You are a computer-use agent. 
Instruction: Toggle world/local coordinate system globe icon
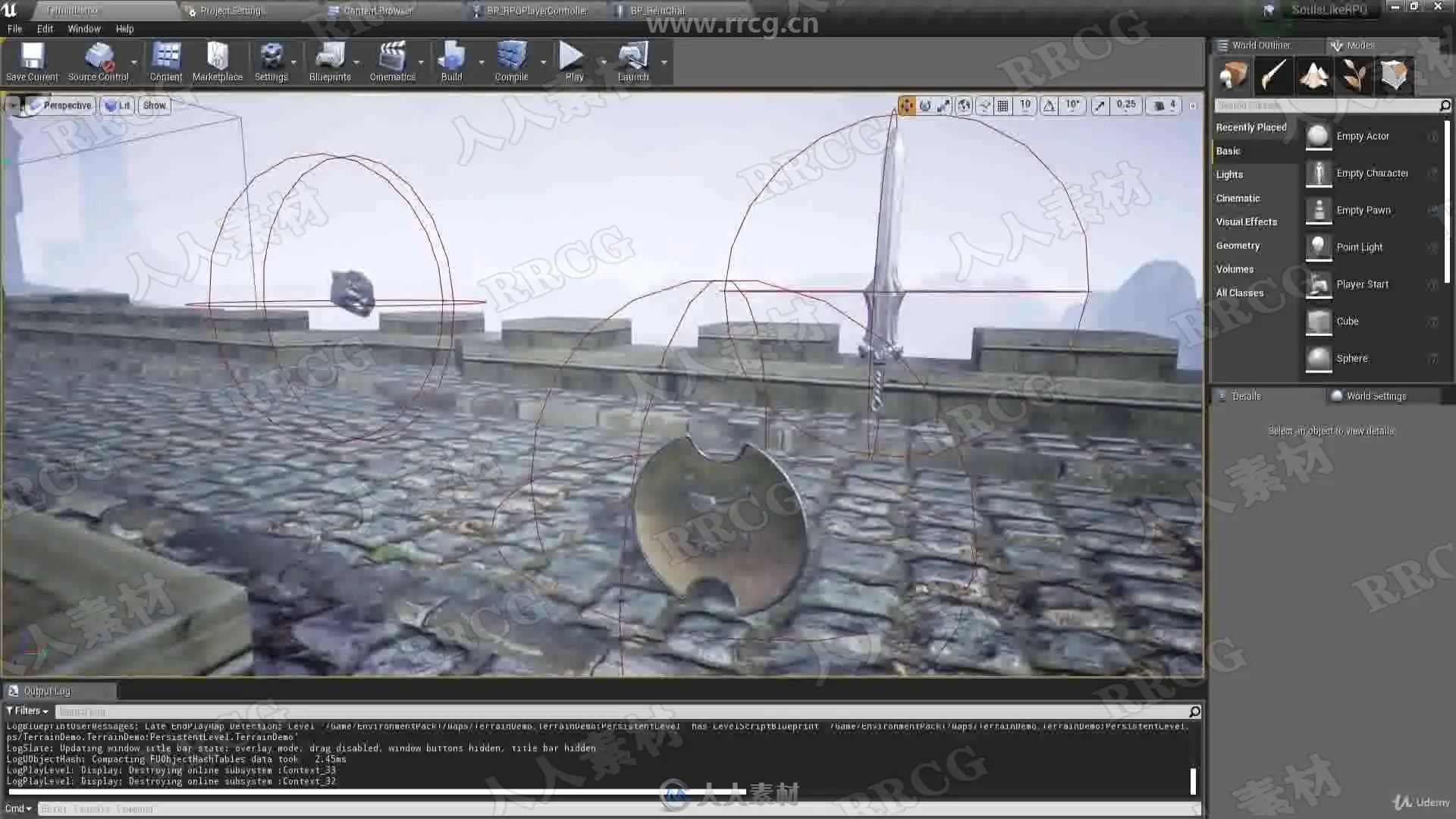[964, 105]
